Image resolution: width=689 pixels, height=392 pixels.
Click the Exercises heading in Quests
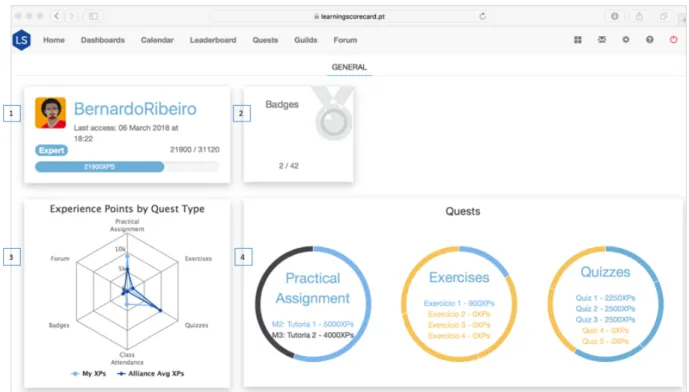(x=459, y=277)
